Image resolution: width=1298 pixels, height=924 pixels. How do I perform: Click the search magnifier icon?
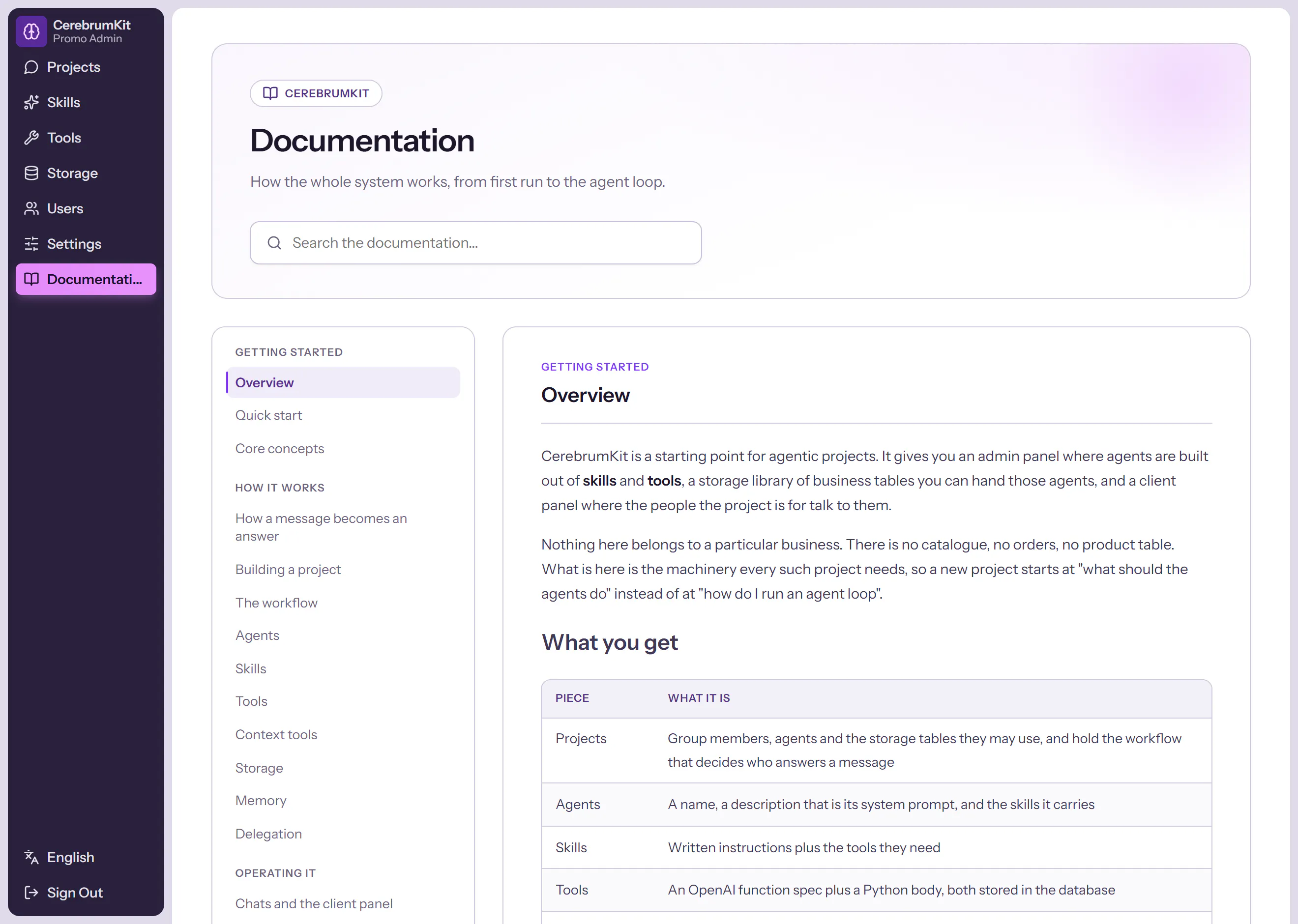click(274, 243)
